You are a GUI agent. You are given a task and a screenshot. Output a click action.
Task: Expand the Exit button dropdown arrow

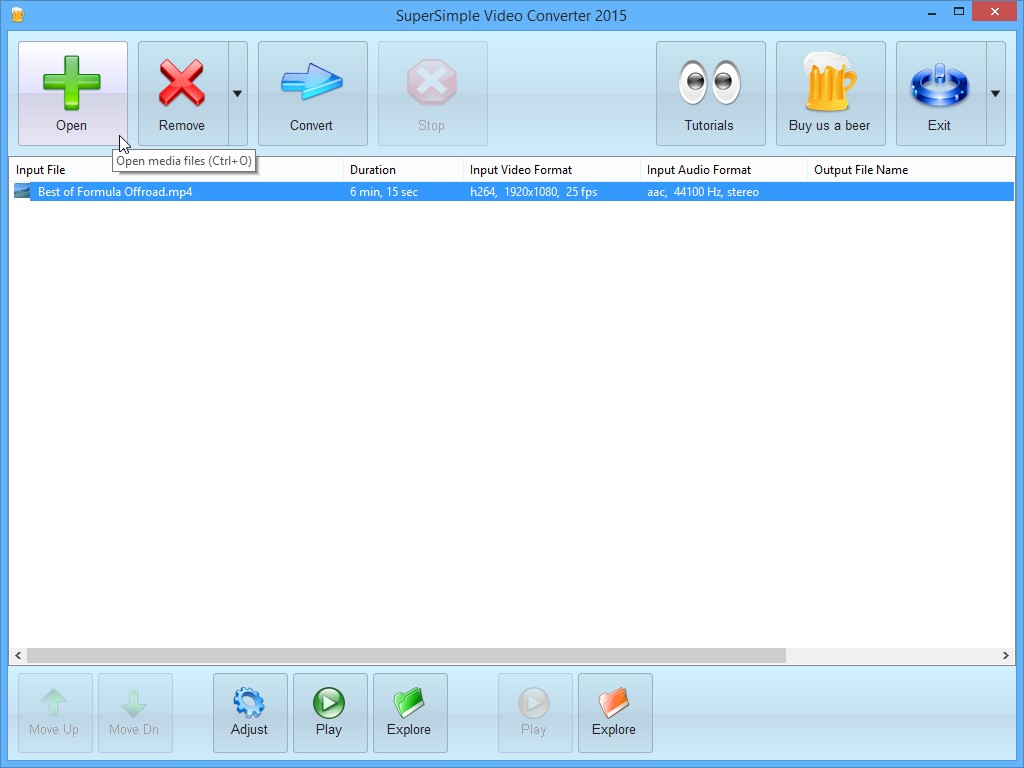995,93
